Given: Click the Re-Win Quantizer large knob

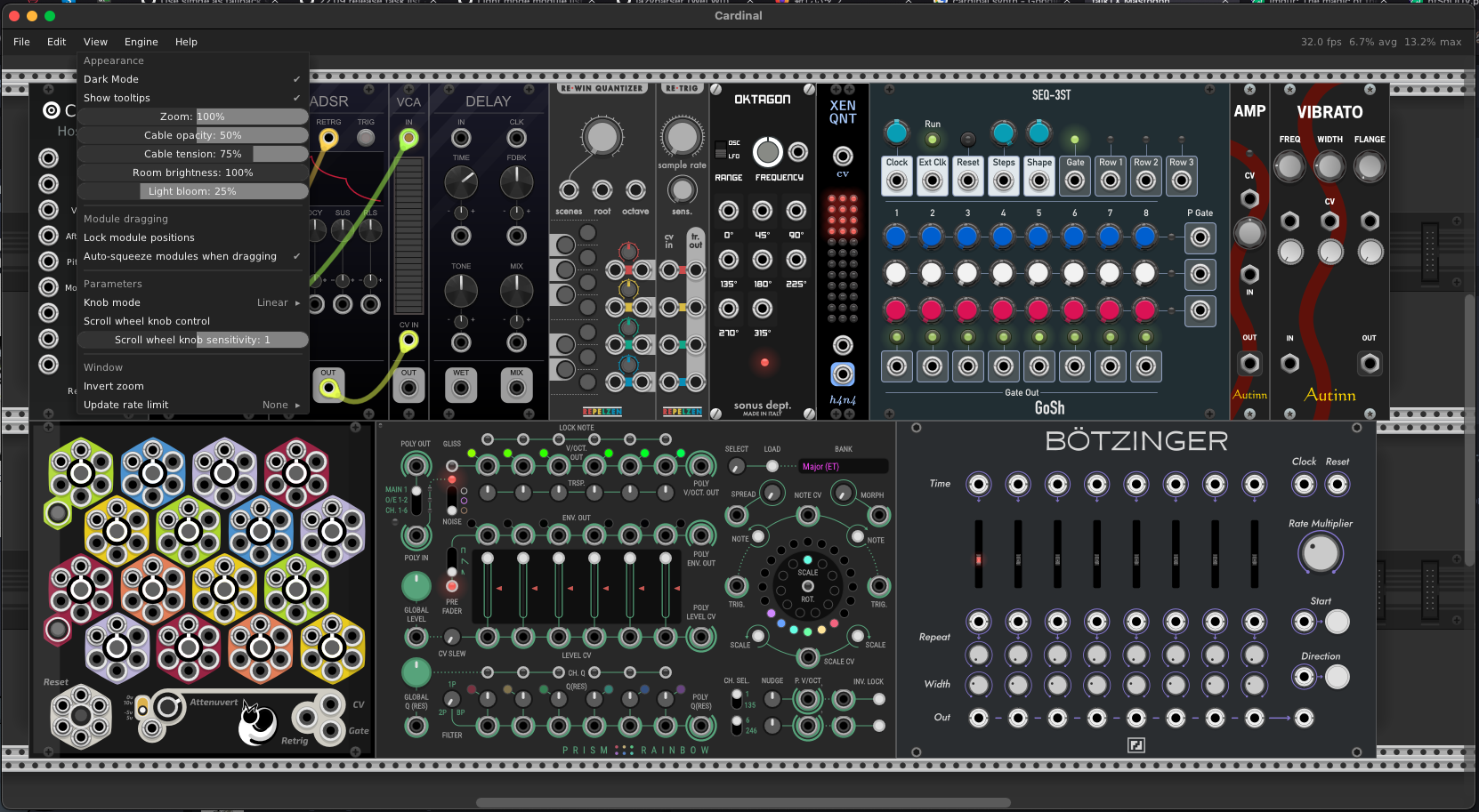Looking at the screenshot, I should click(x=602, y=137).
